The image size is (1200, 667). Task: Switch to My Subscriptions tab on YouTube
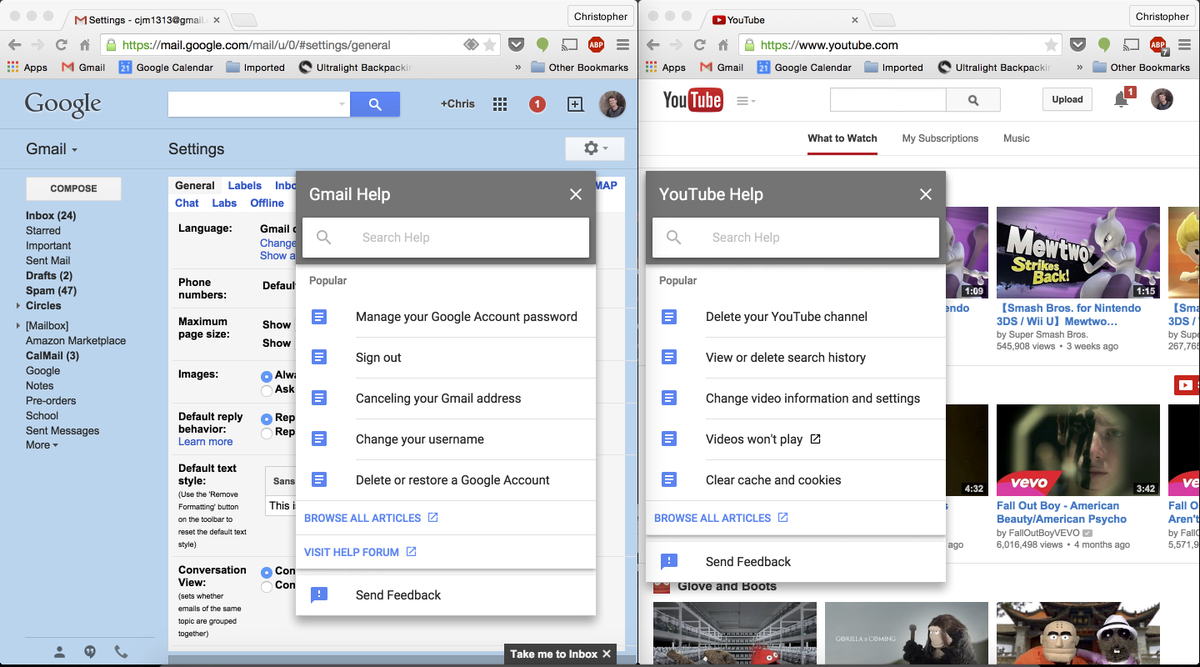click(940, 138)
